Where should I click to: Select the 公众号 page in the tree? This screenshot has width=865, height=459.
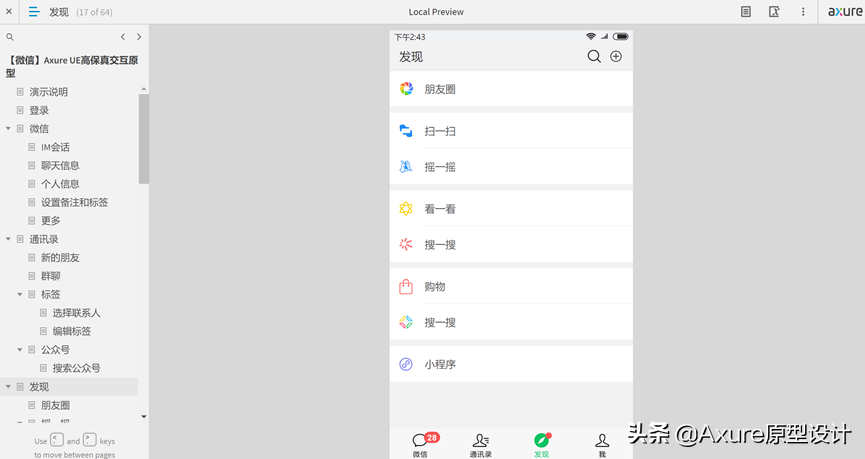(55, 349)
